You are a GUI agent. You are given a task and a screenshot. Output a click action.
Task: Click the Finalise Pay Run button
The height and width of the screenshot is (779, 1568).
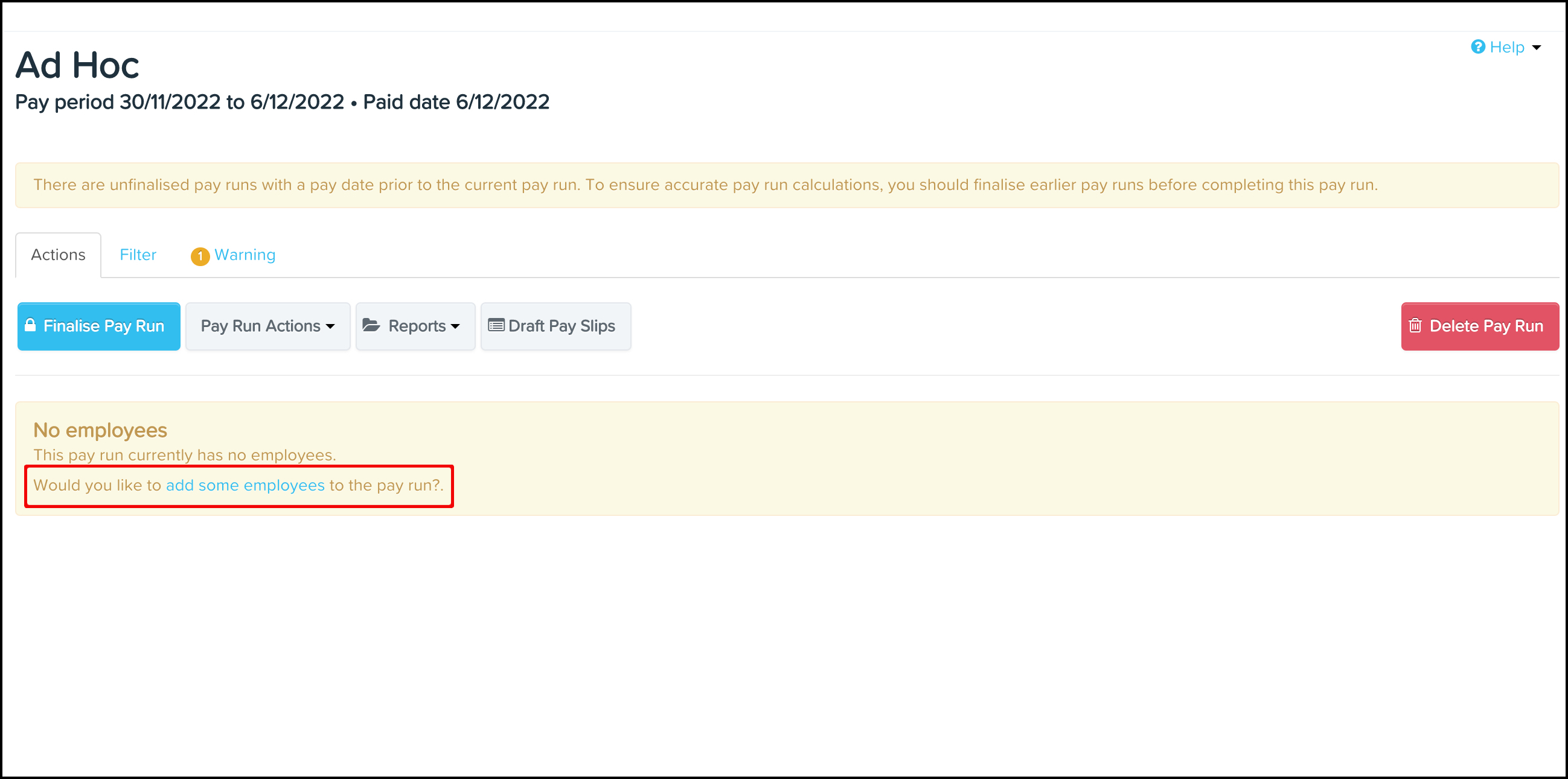point(98,326)
